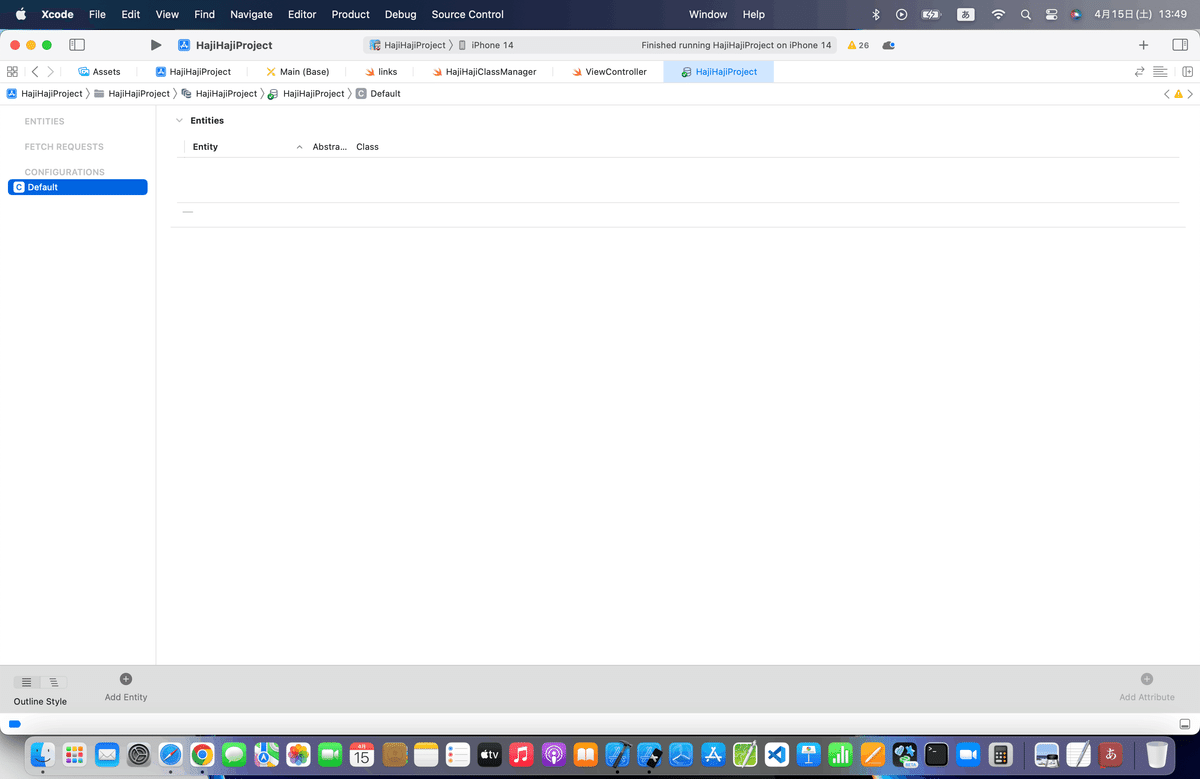
Task: Open the Source Control menu
Action: (468, 14)
